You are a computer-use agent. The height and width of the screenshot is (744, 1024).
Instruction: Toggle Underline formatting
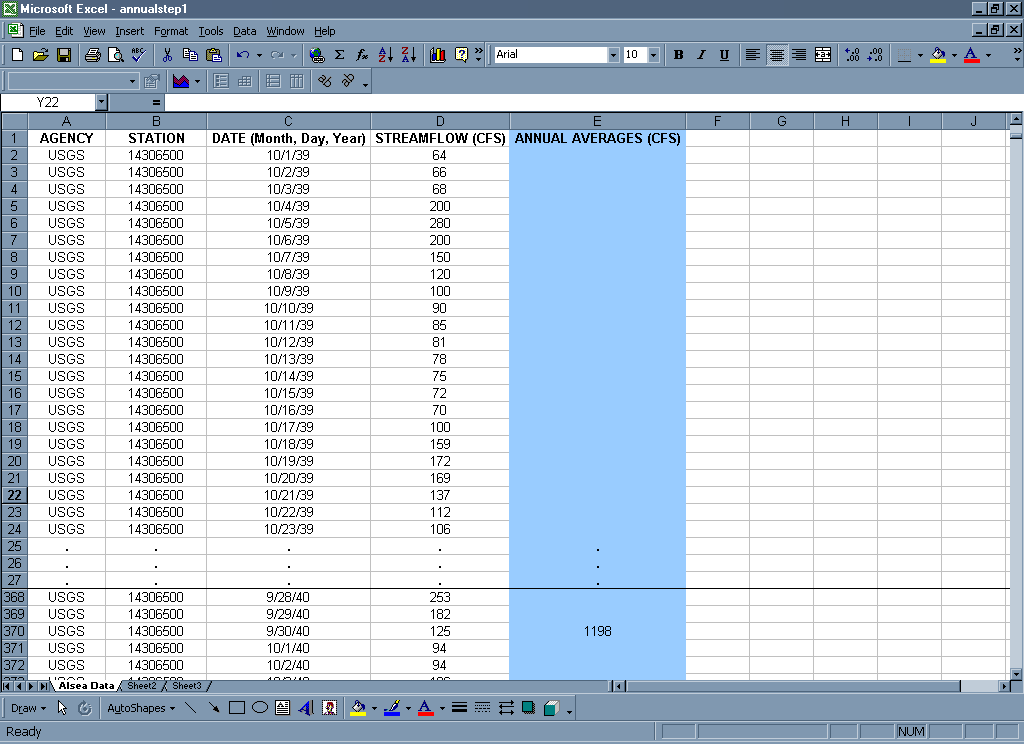[724, 55]
